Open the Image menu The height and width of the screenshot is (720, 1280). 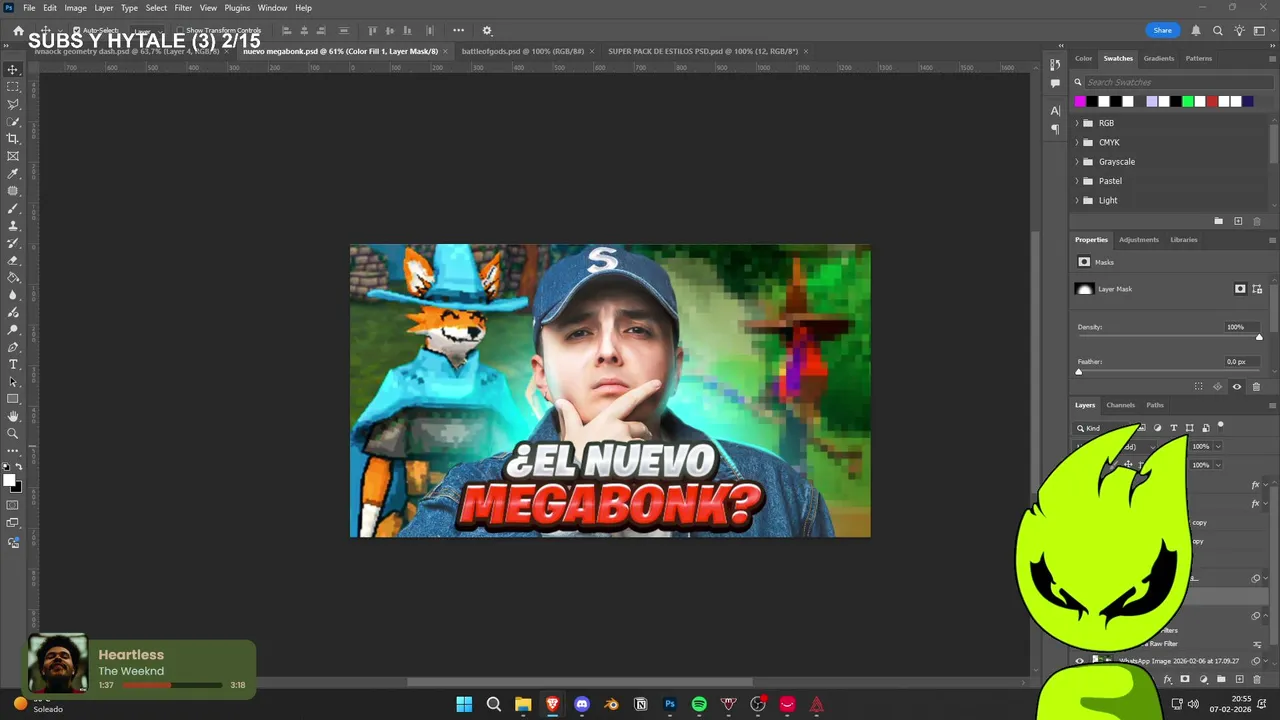coord(76,8)
